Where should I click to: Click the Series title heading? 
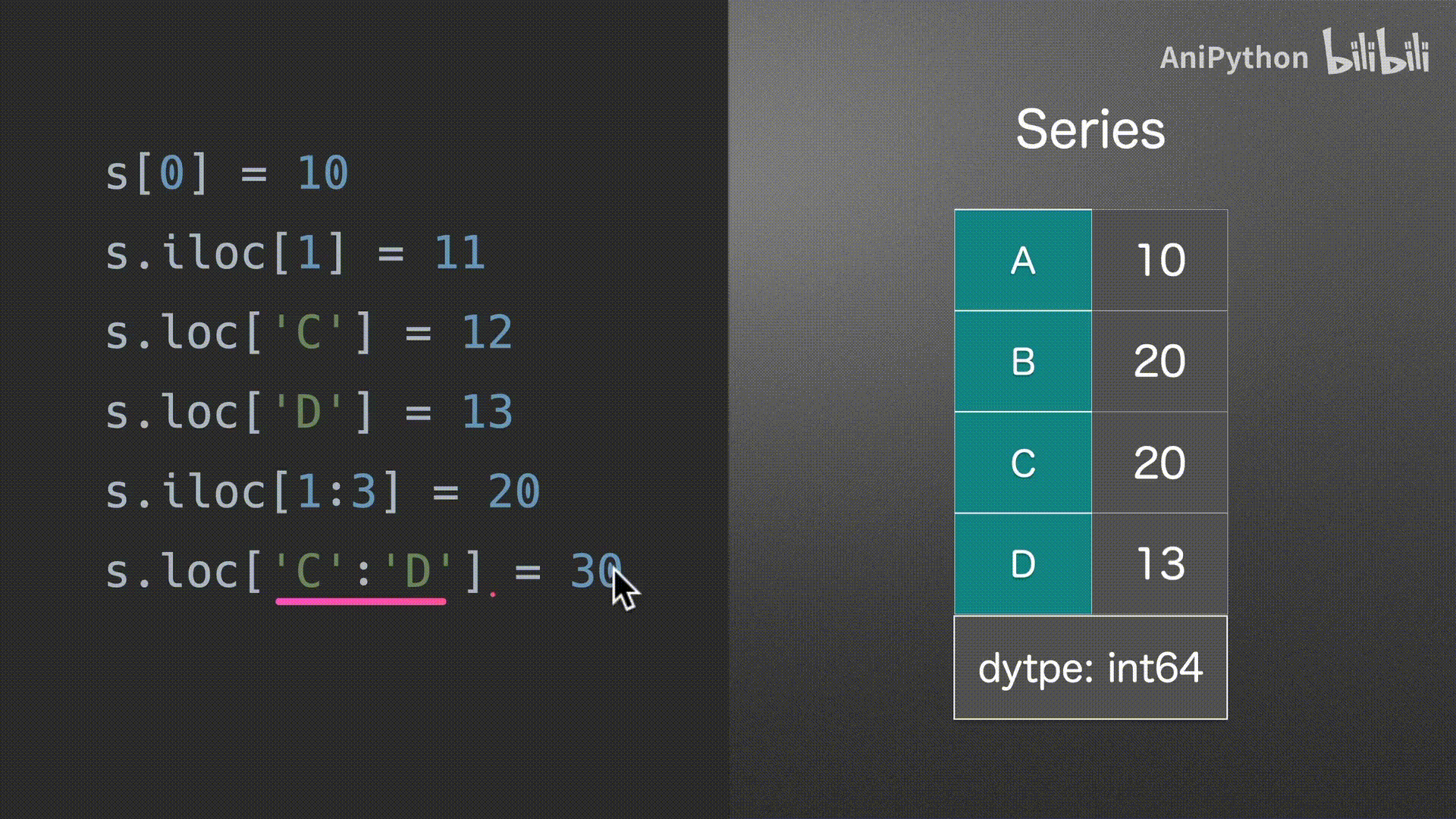[x=1090, y=130]
